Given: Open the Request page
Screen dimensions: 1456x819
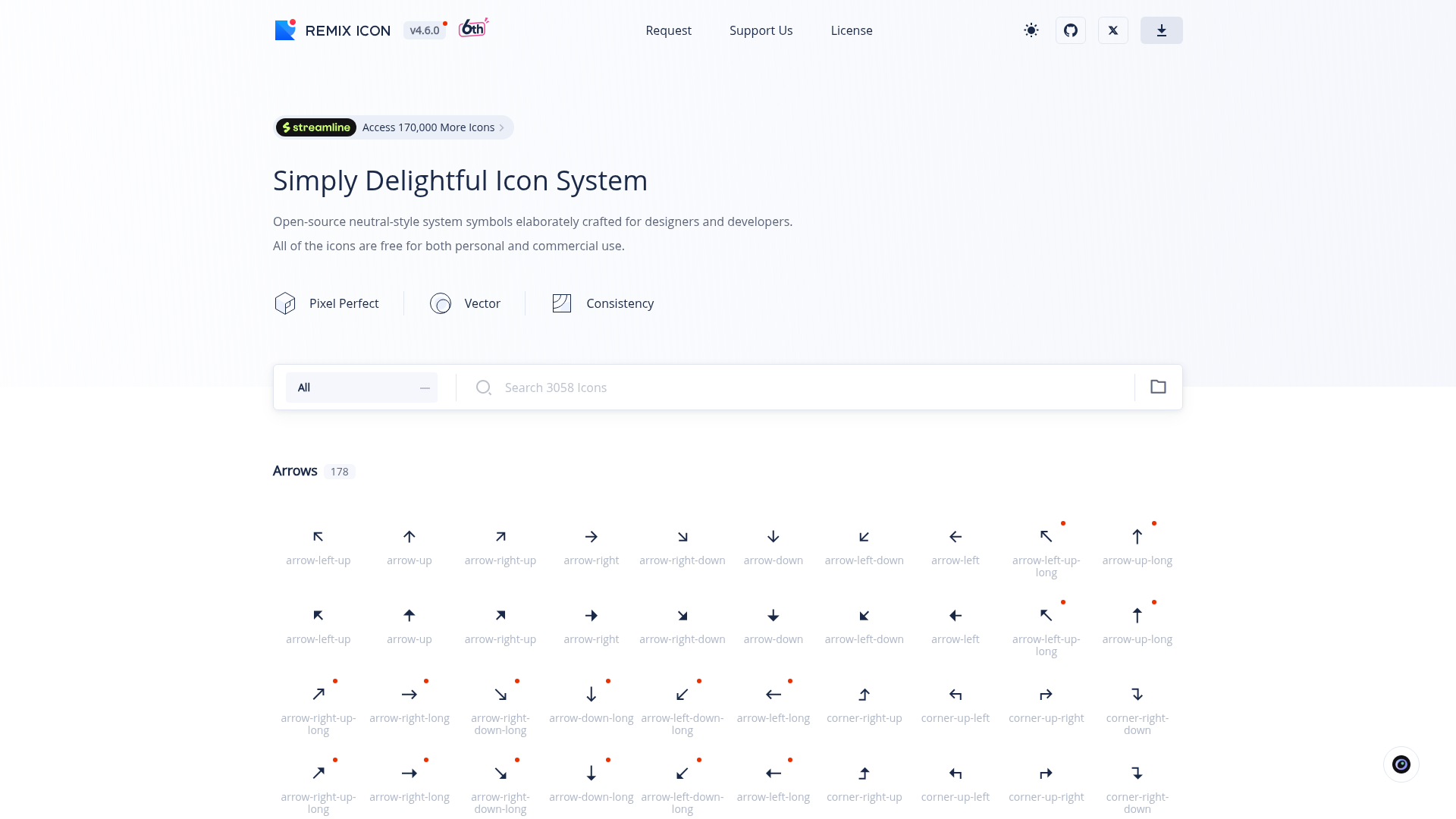Looking at the screenshot, I should click(668, 30).
